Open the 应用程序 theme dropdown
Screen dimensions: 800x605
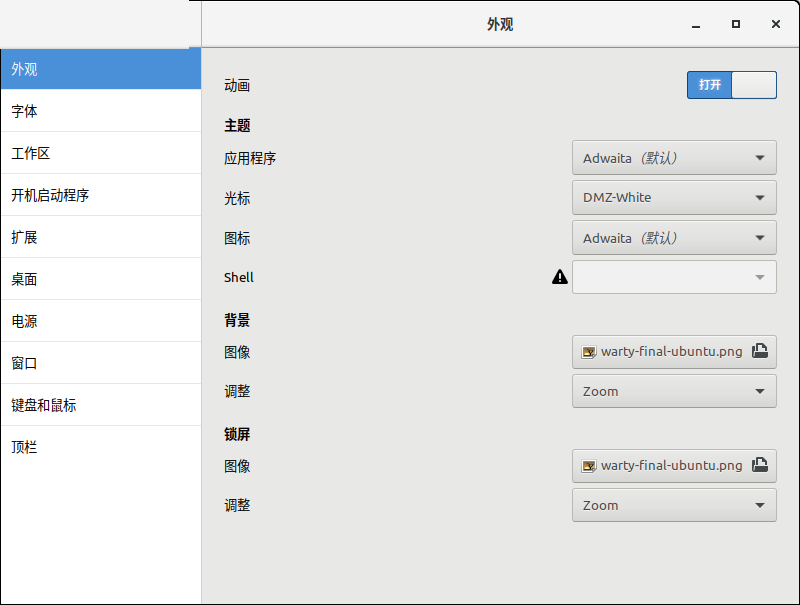tap(674, 157)
